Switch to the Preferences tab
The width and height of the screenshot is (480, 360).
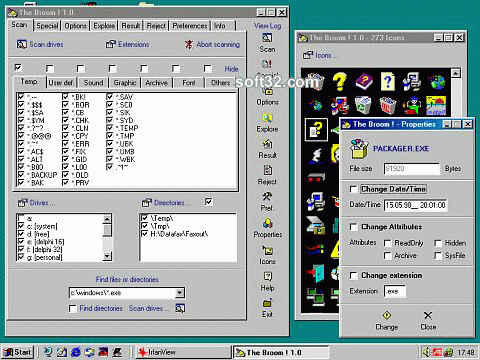tap(190, 26)
